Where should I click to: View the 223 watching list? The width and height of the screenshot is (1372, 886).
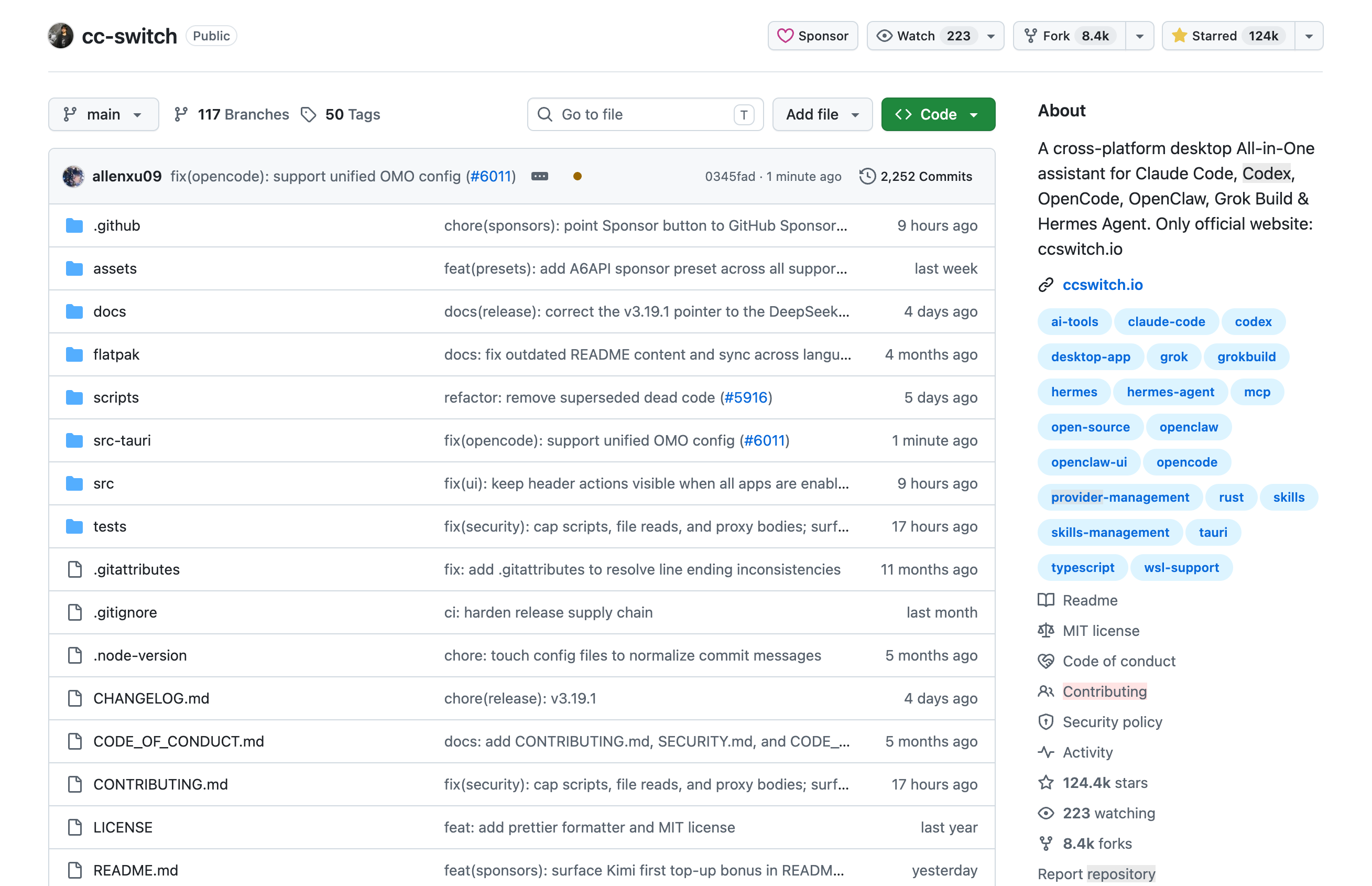coord(1096,814)
